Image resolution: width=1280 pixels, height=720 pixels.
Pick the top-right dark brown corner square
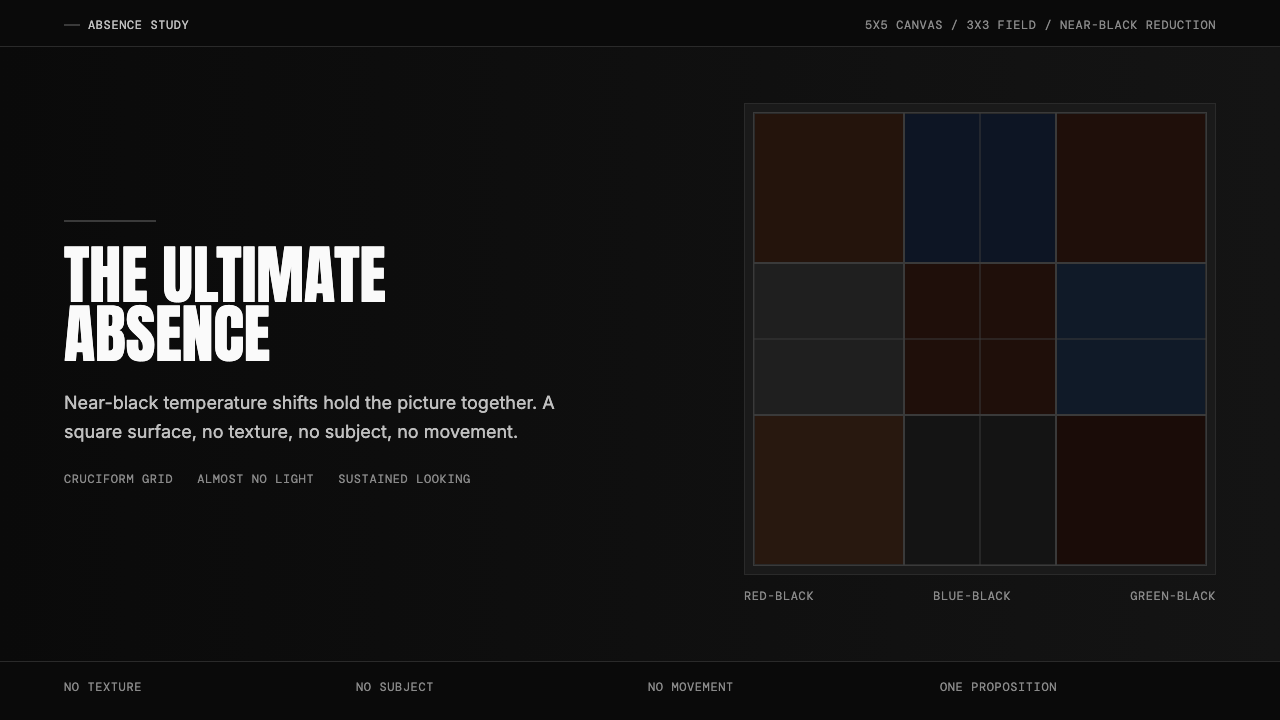pyautogui.click(x=1131, y=188)
